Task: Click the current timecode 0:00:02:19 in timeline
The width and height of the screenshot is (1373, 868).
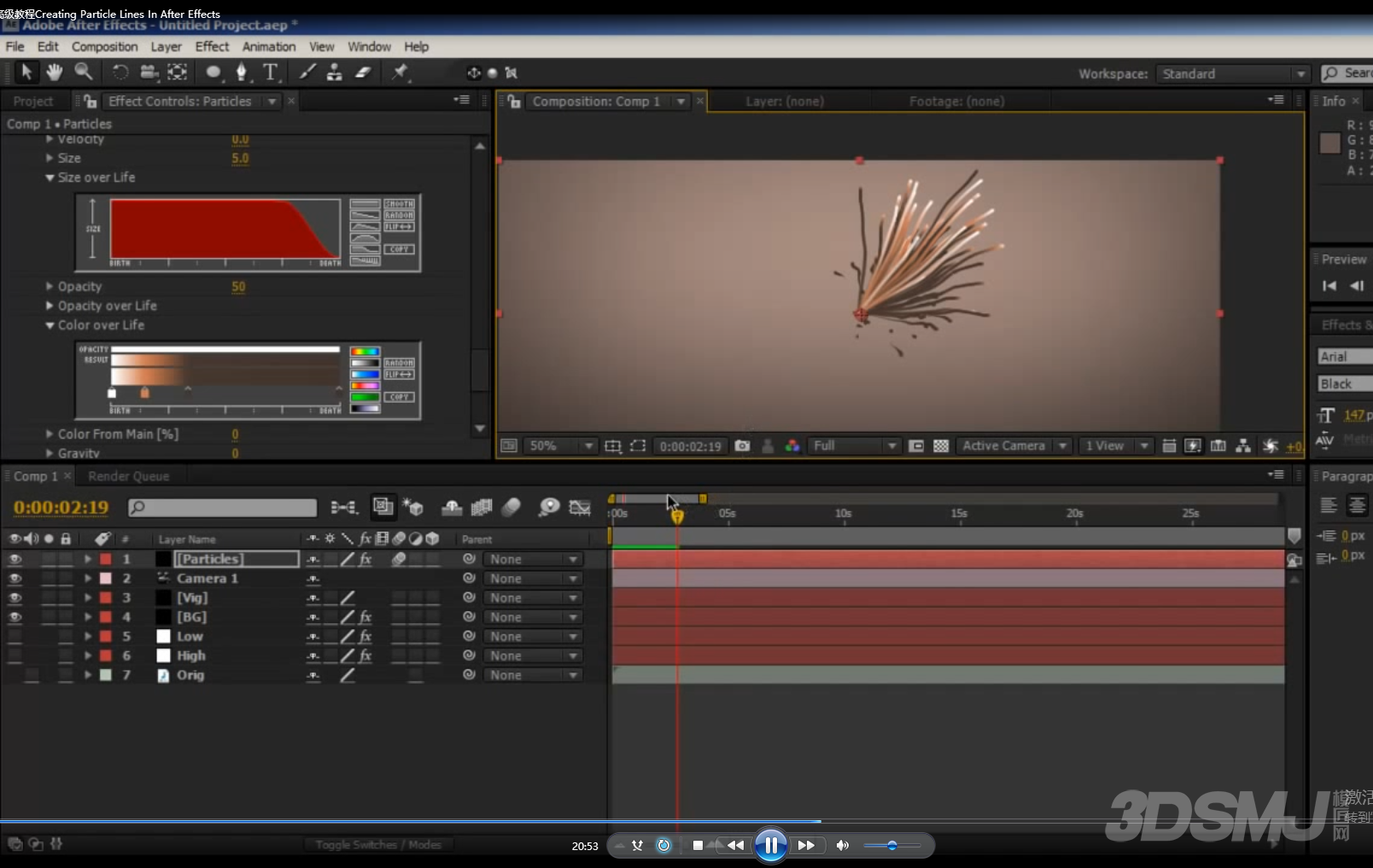Action: tap(61, 507)
